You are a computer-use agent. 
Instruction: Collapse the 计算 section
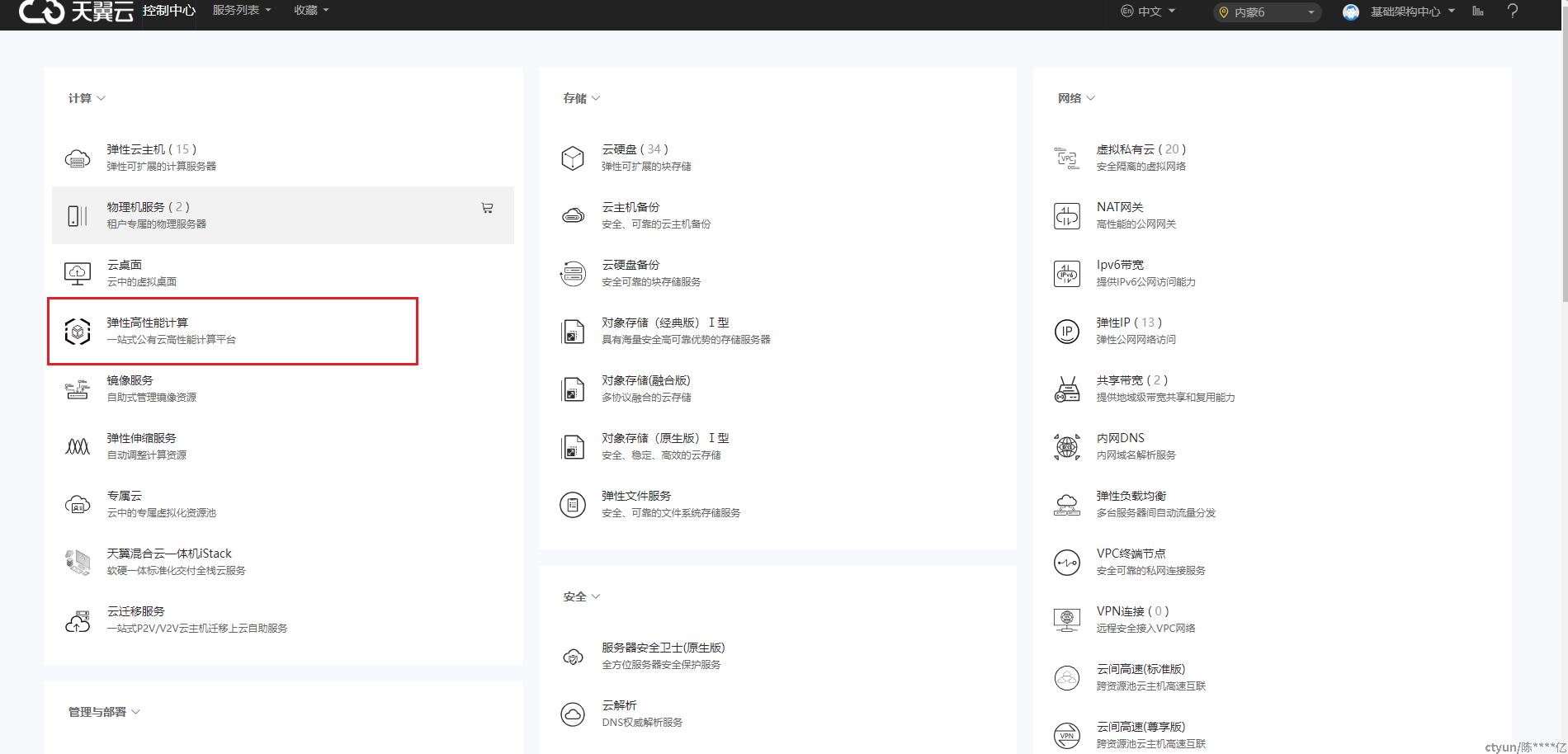click(x=87, y=98)
